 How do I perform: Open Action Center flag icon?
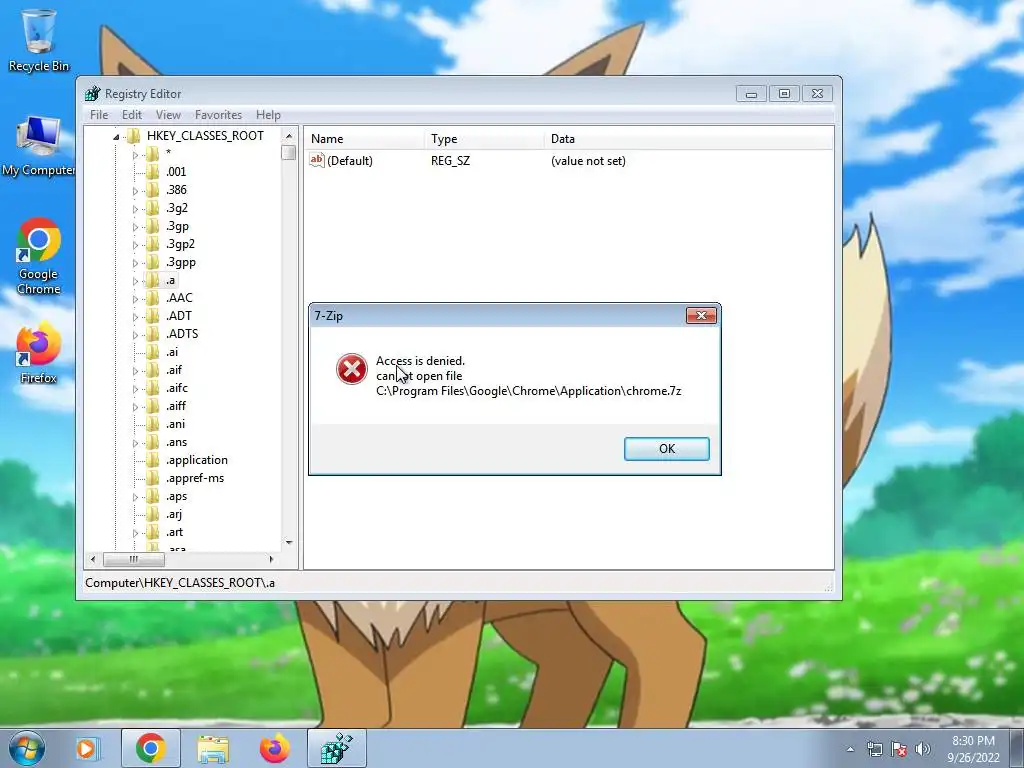(x=899, y=749)
